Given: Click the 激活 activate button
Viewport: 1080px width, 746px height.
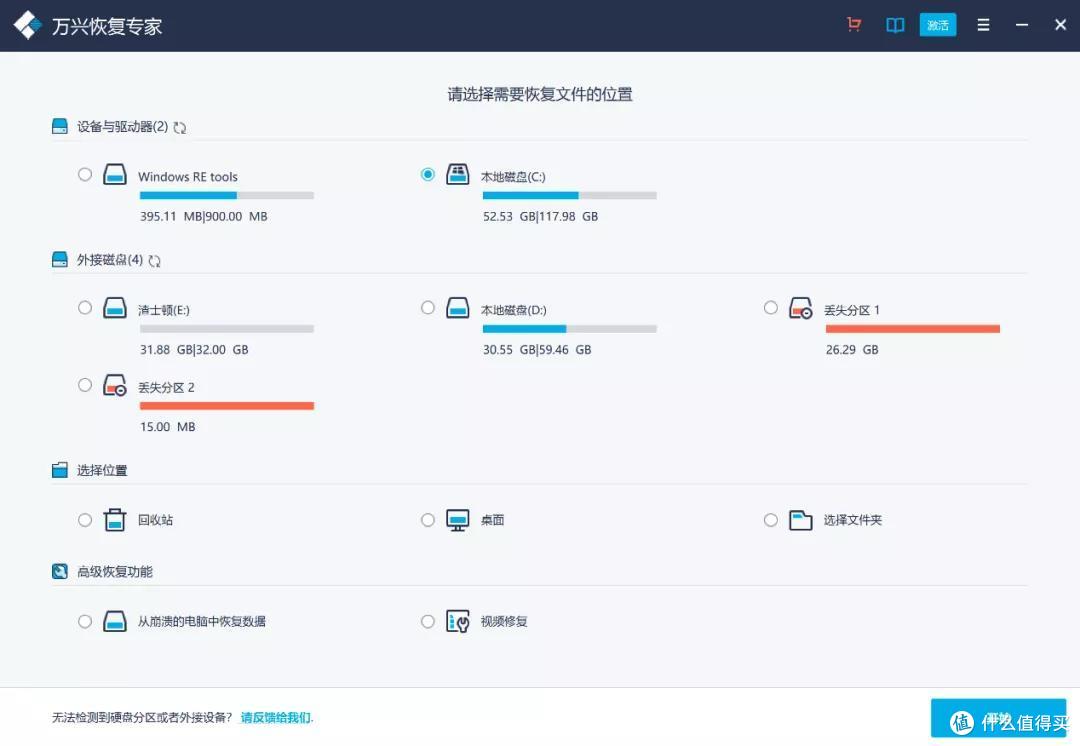Looking at the screenshot, I should coord(937,25).
